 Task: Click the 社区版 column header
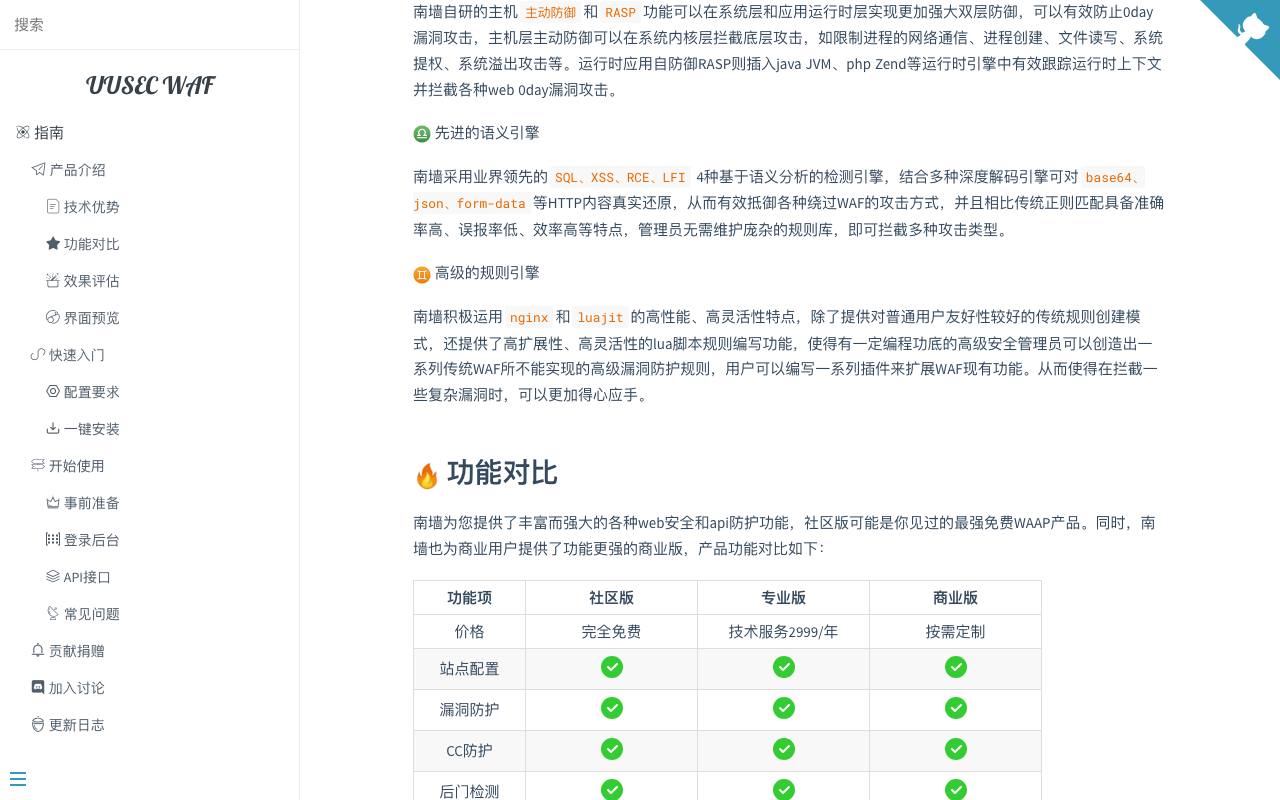tap(611, 597)
